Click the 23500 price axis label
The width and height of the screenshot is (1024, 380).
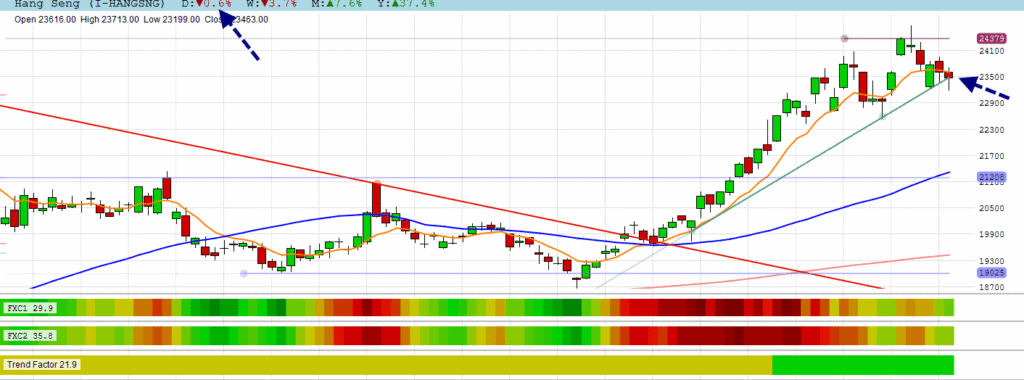pyautogui.click(x=991, y=77)
